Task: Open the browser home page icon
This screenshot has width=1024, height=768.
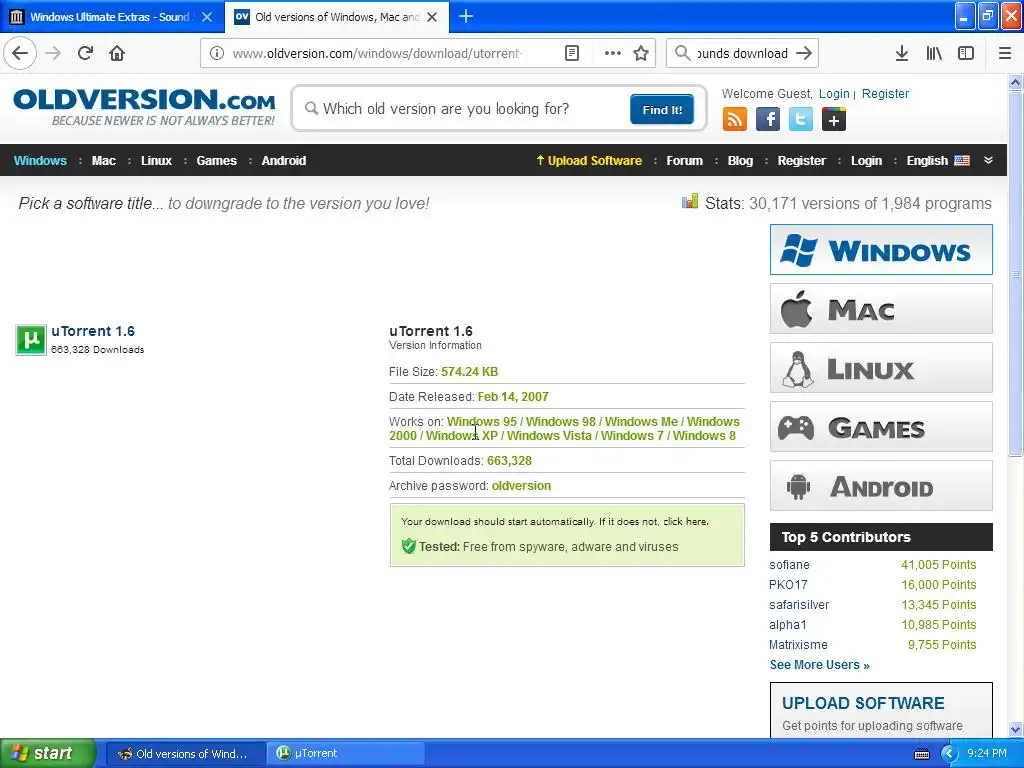Action: coord(117,54)
